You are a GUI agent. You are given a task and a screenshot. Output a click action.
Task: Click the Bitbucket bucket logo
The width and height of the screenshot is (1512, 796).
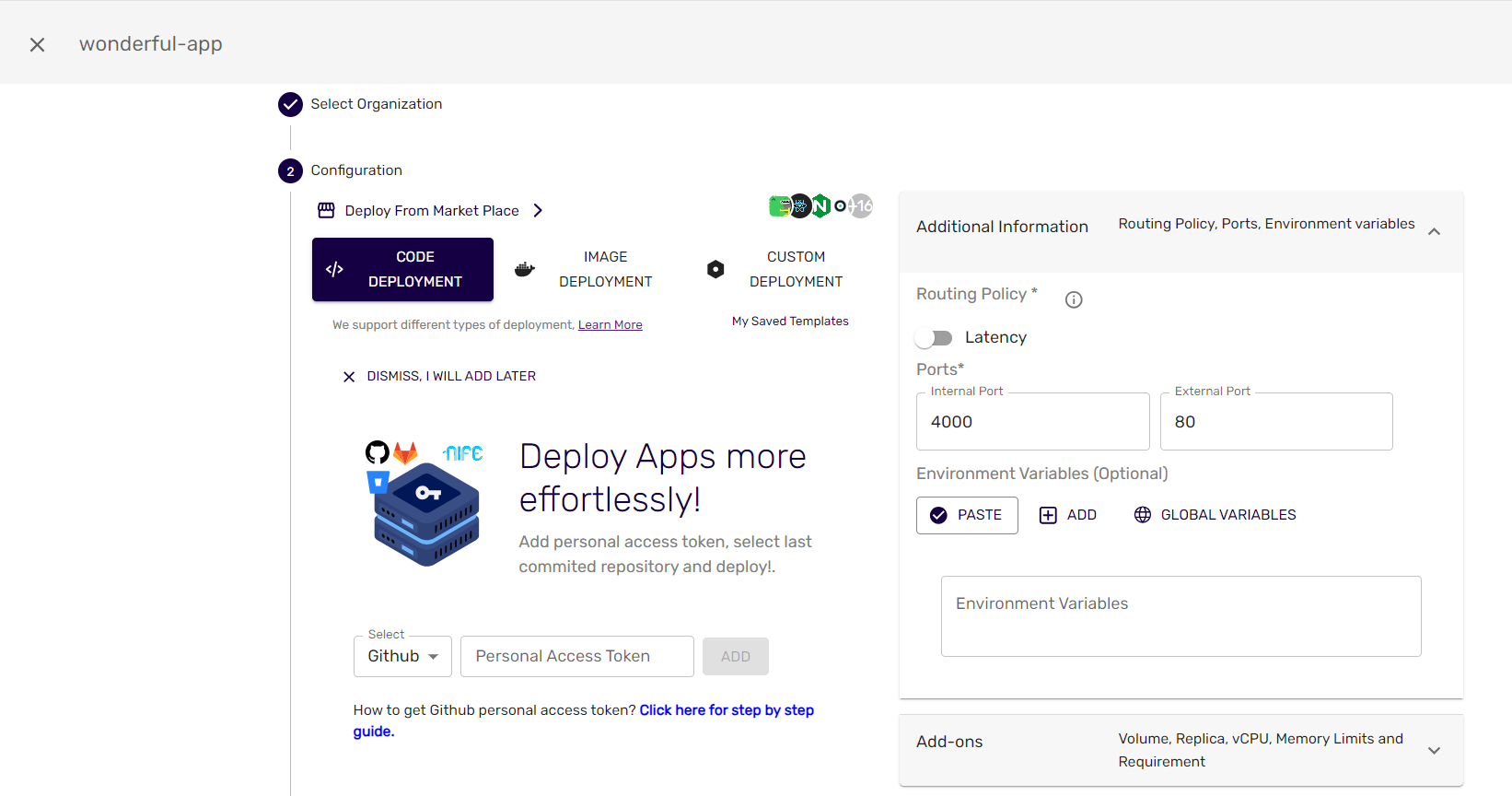coord(378,482)
